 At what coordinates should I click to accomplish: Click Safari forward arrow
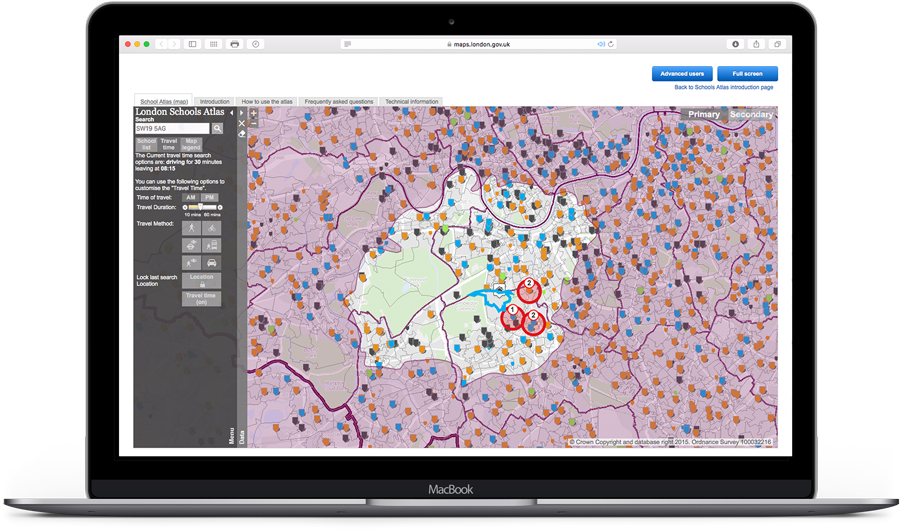[174, 44]
